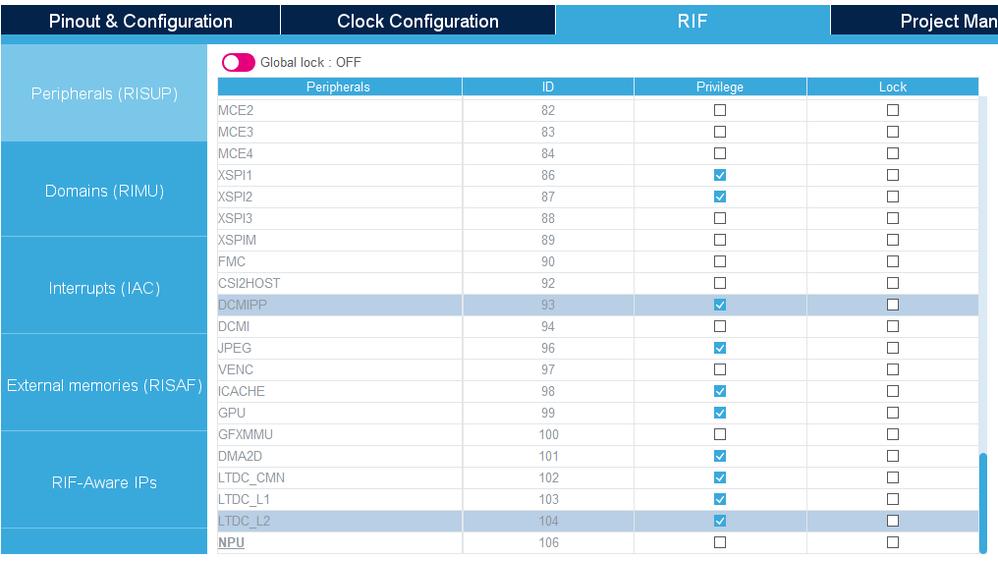Select the DCMIPP peripheral row name
Viewport: 998px width, 562px height.
click(x=242, y=305)
